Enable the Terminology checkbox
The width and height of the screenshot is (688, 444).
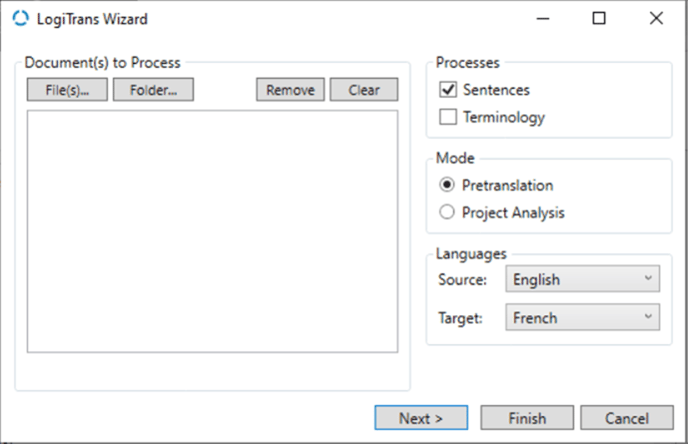pyautogui.click(x=448, y=117)
